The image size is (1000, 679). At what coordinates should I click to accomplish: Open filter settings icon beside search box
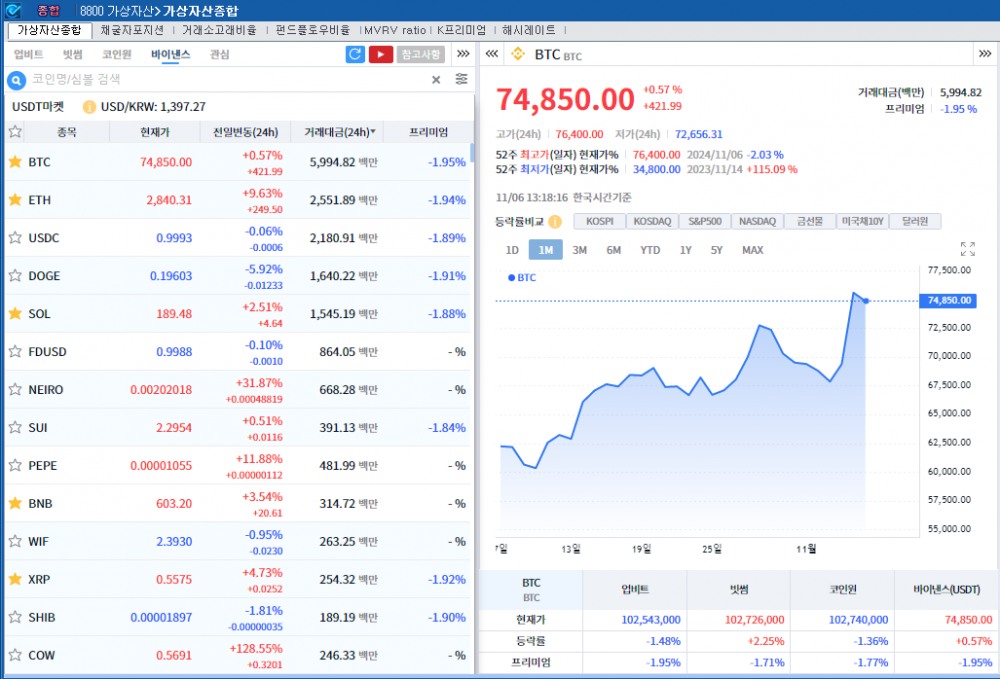(461, 79)
